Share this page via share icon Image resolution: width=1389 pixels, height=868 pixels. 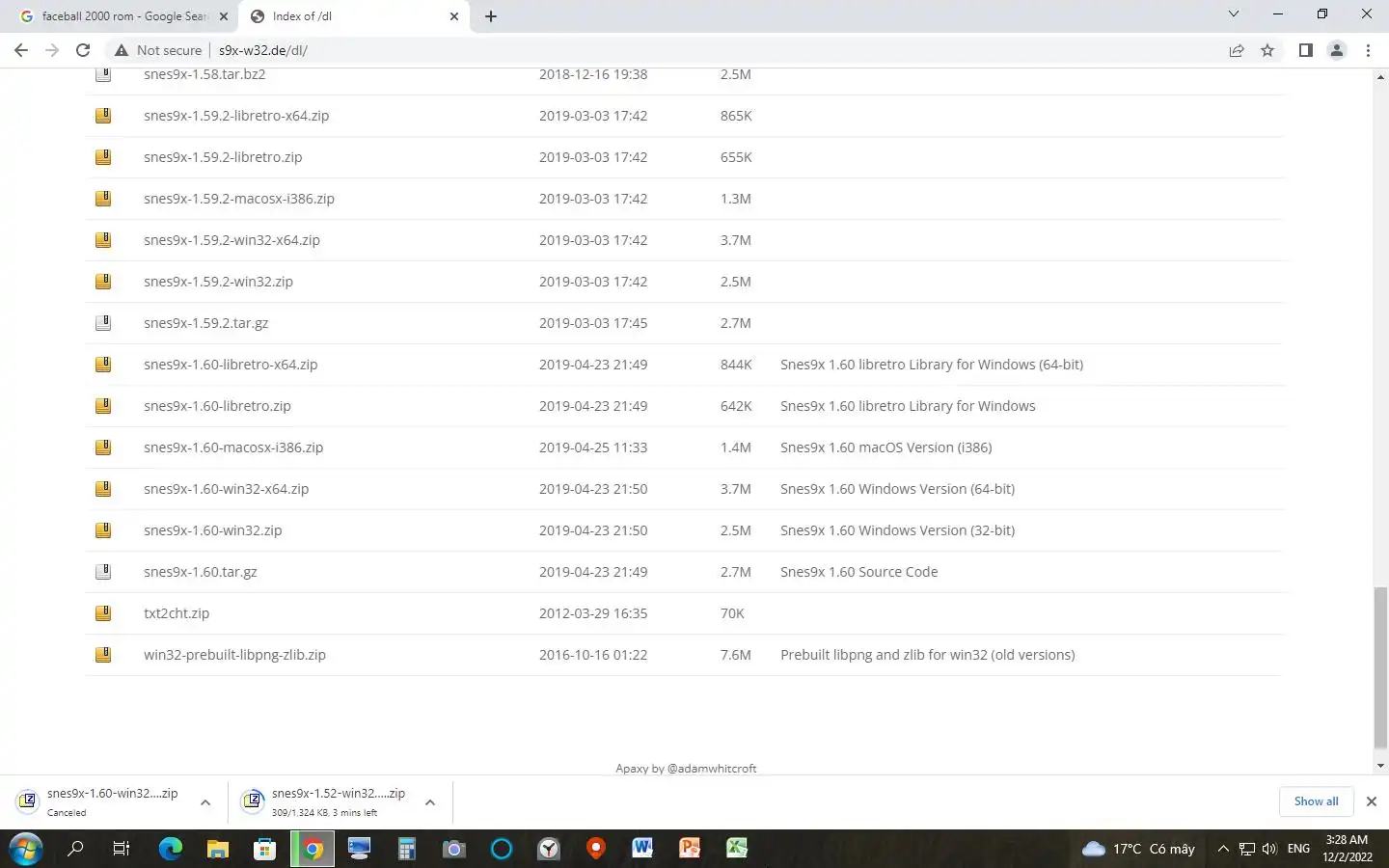1237,50
